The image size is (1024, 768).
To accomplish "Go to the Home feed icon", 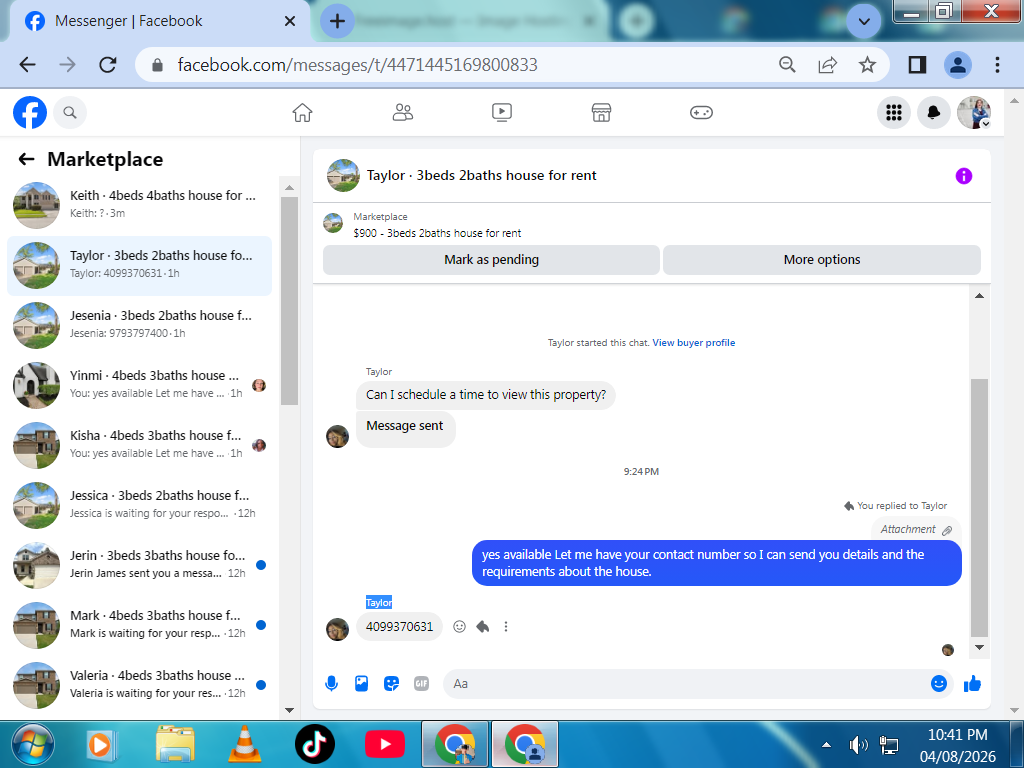I will pyautogui.click(x=302, y=112).
